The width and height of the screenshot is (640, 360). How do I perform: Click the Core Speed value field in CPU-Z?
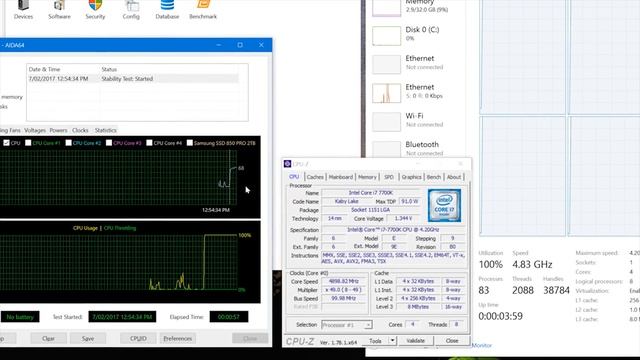344,281
